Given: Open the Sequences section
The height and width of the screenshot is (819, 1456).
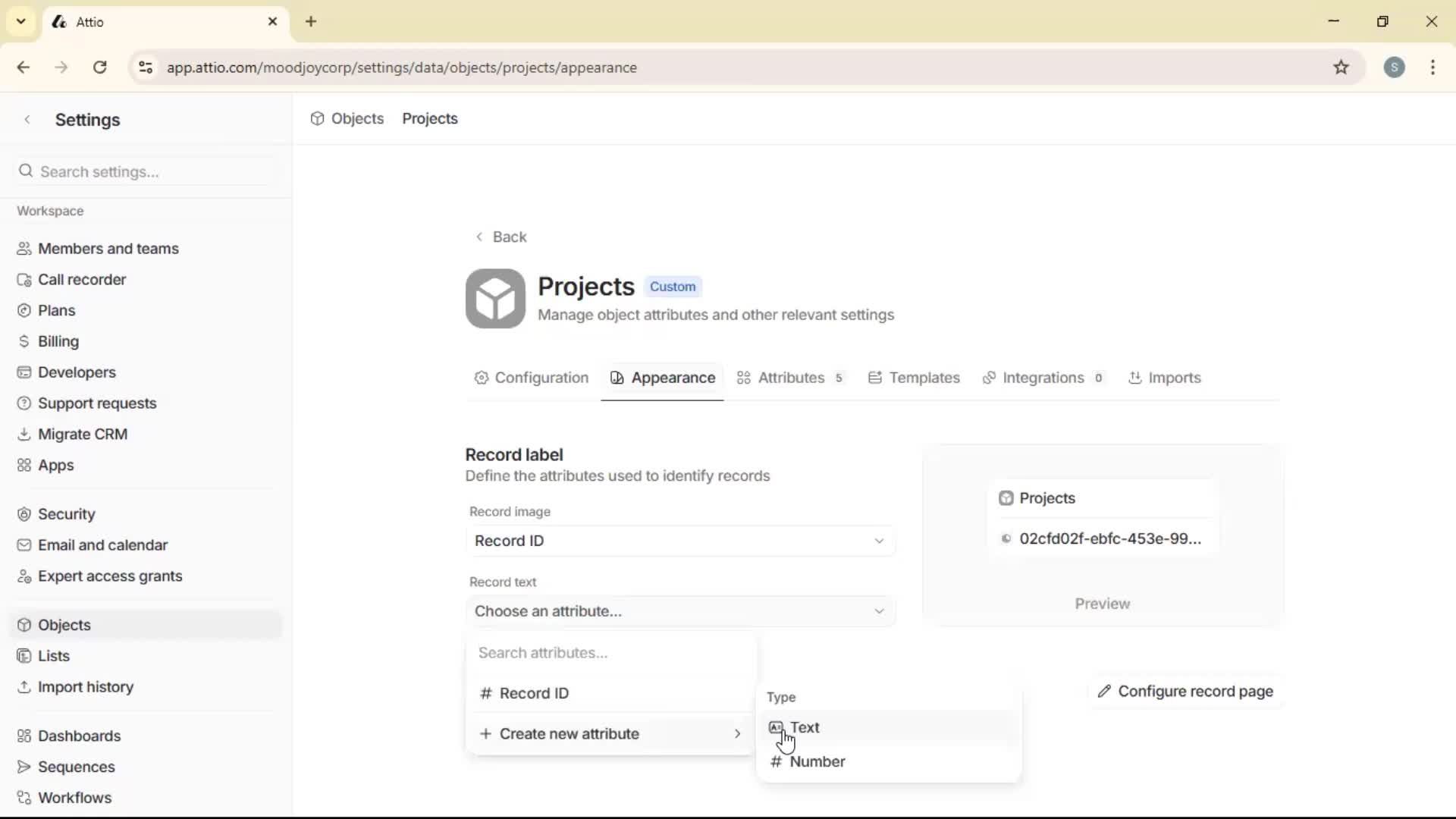Looking at the screenshot, I should (76, 767).
